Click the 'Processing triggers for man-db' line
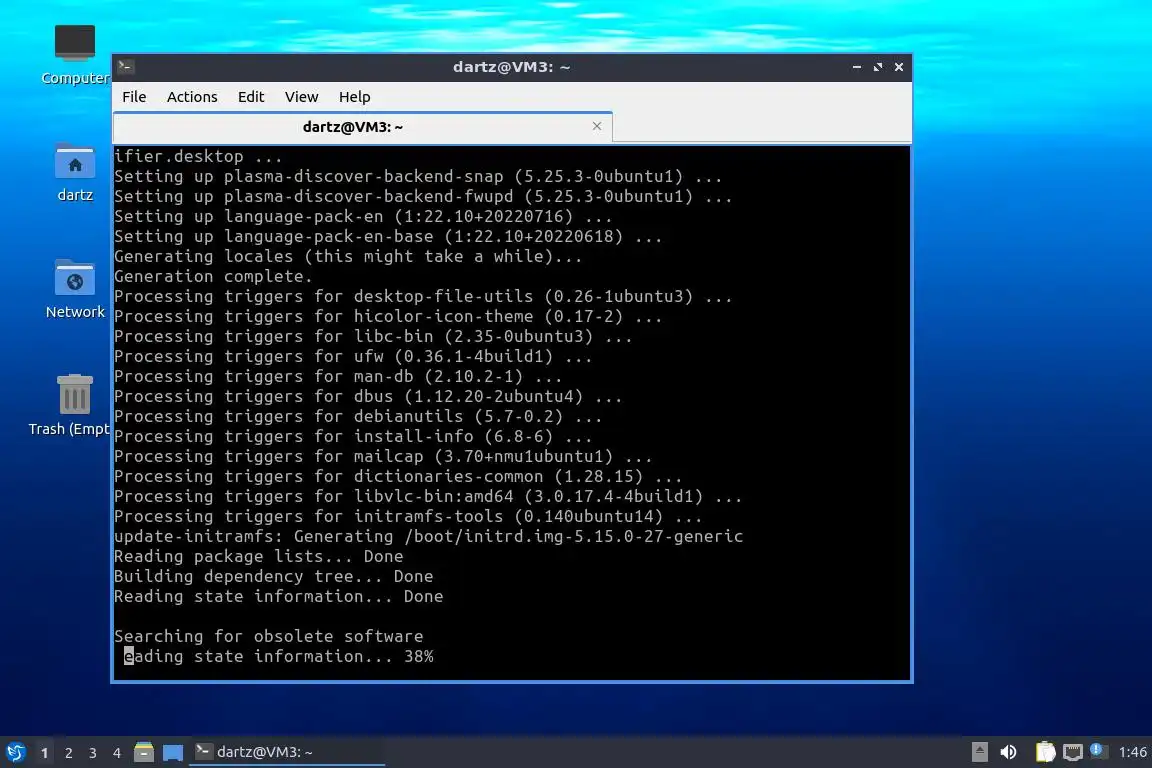This screenshot has height=768, width=1152. click(x=338, y=376)
